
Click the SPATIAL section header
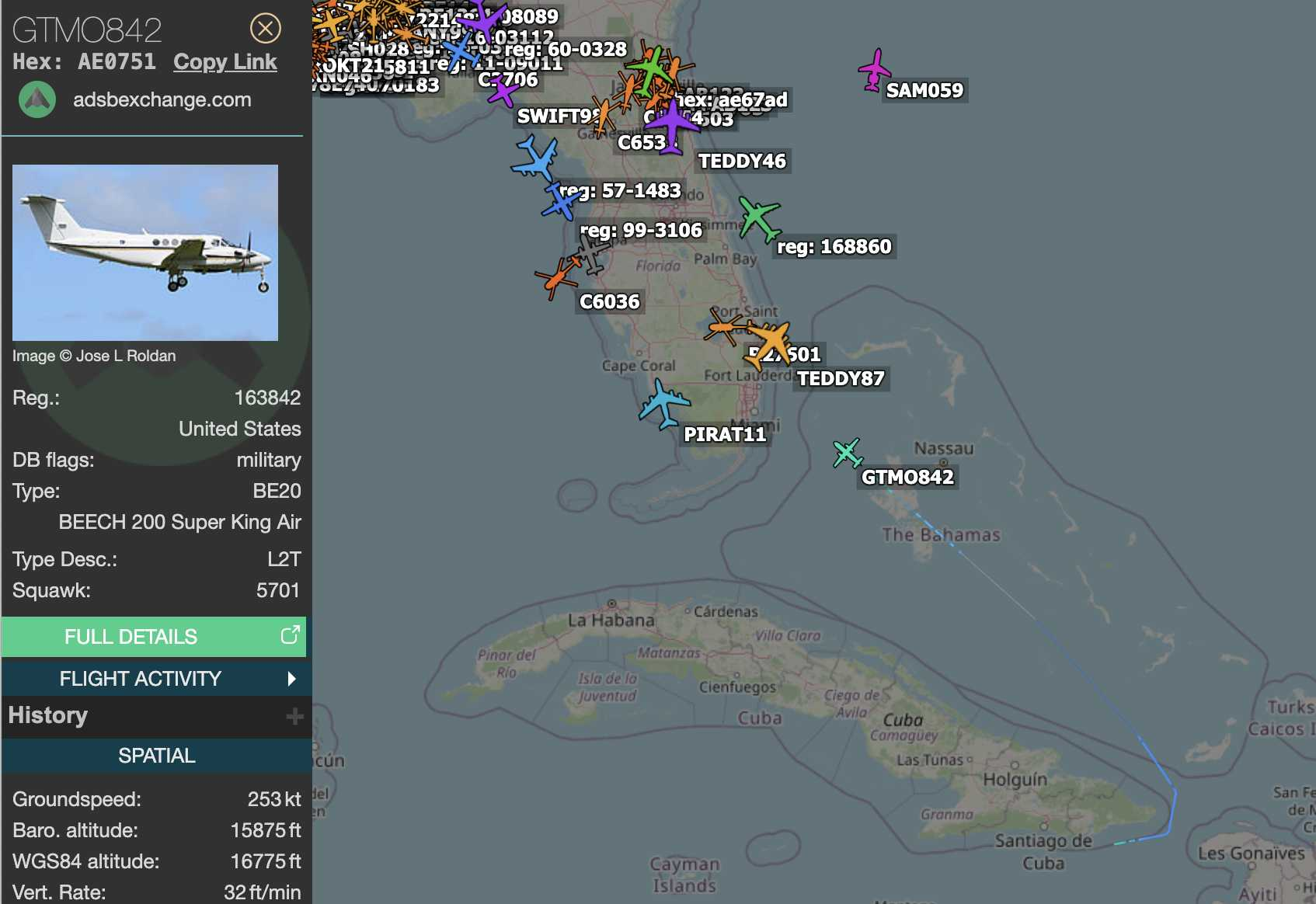(156, 756)
